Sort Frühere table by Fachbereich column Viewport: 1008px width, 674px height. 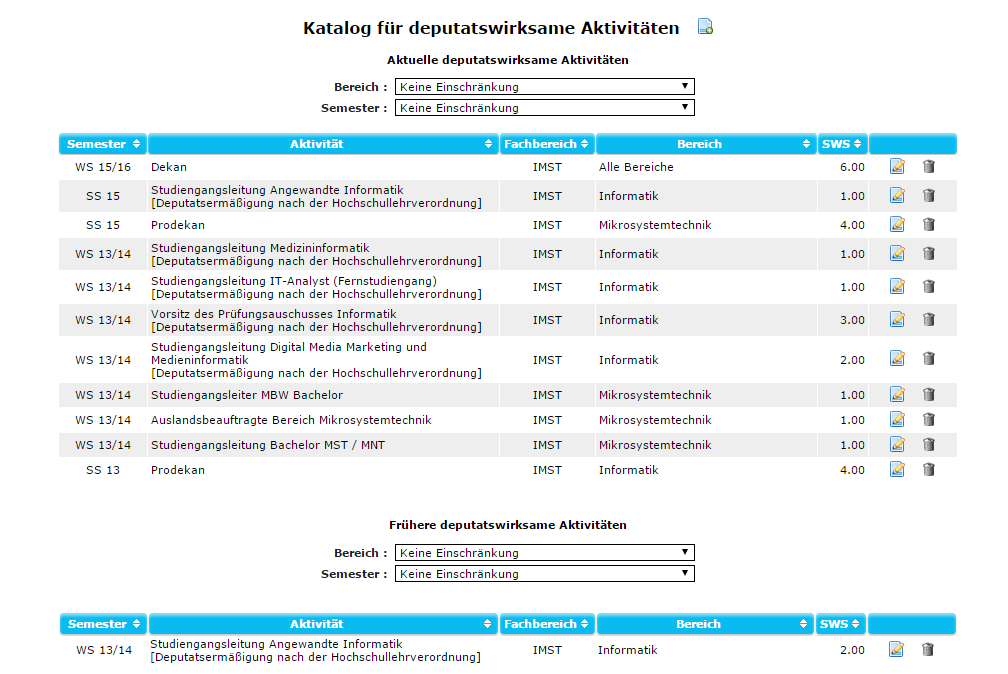coord(547,624)
